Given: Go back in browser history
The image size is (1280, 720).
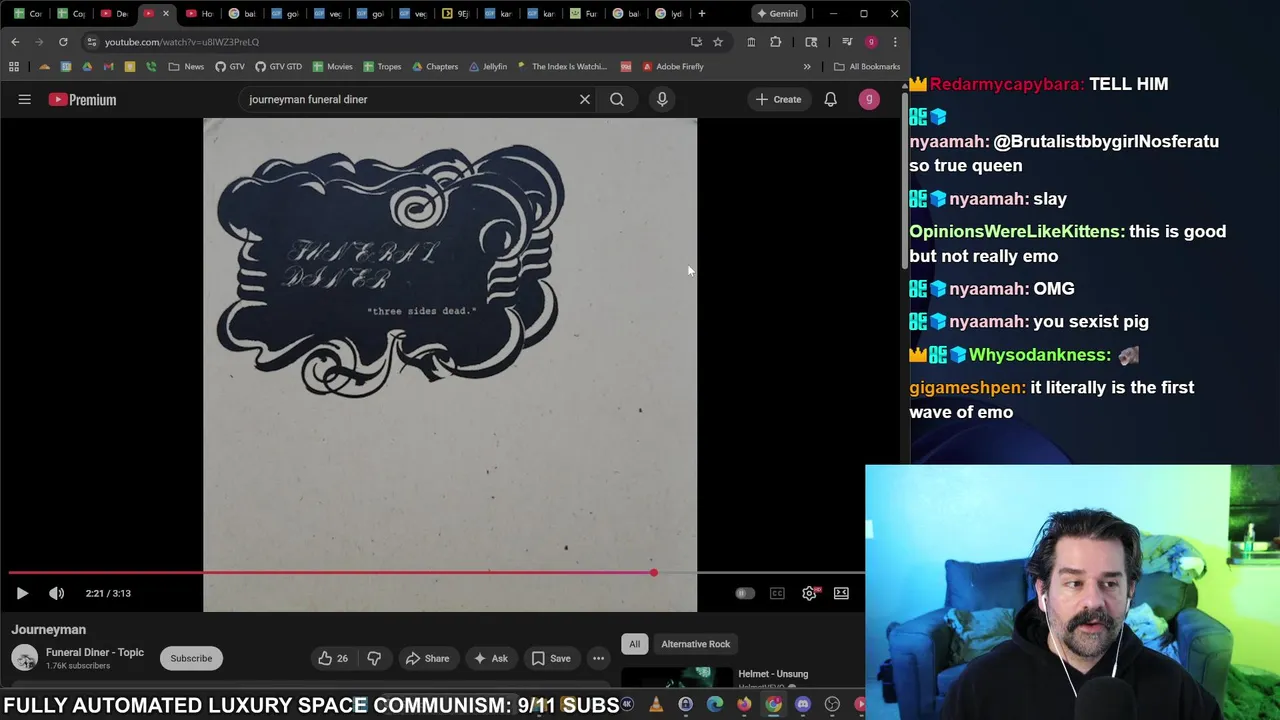Looking at the screenshot, I should tap(15, 42).
